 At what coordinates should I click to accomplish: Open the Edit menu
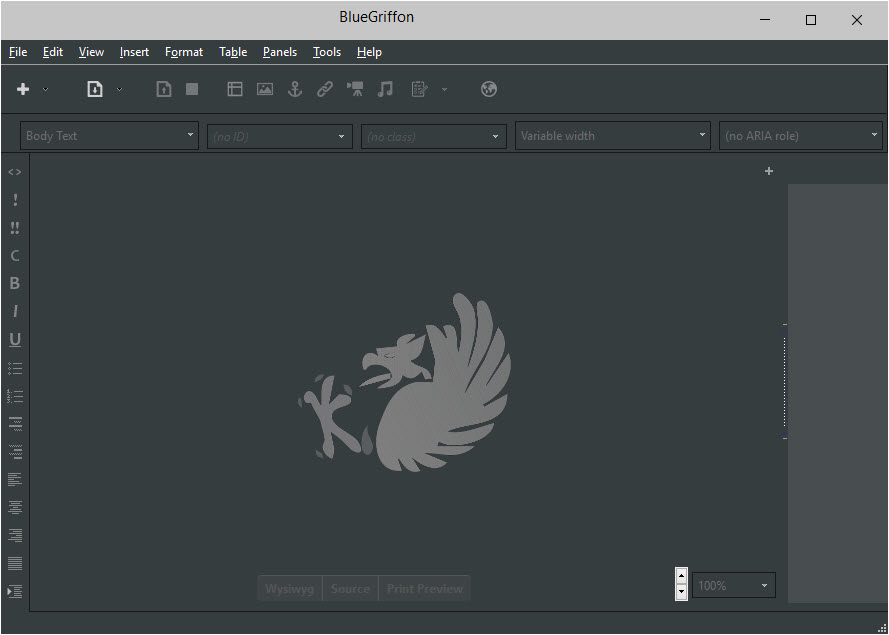pos(53,52)
